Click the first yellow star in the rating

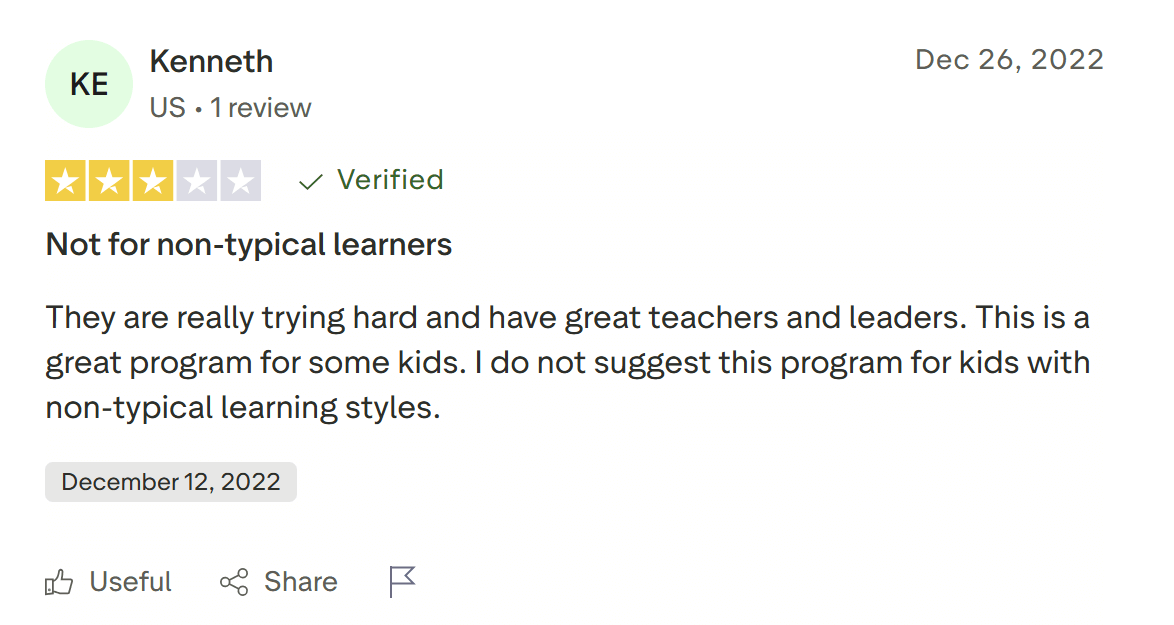tap(66, 180)
